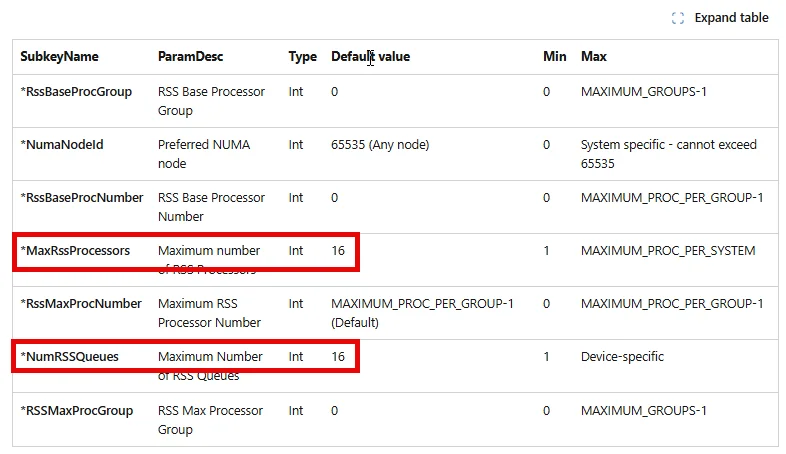
Task: Click the Type column header
Action: coord(302,57)
